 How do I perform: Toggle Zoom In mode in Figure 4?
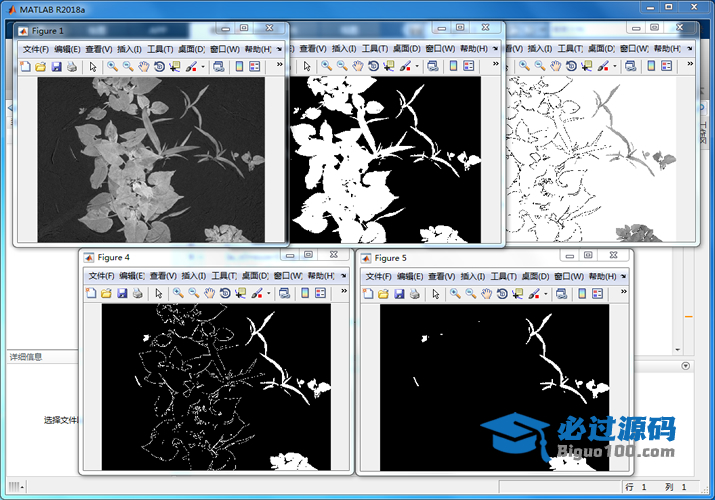pyautogui.click(x=178, y=293)
